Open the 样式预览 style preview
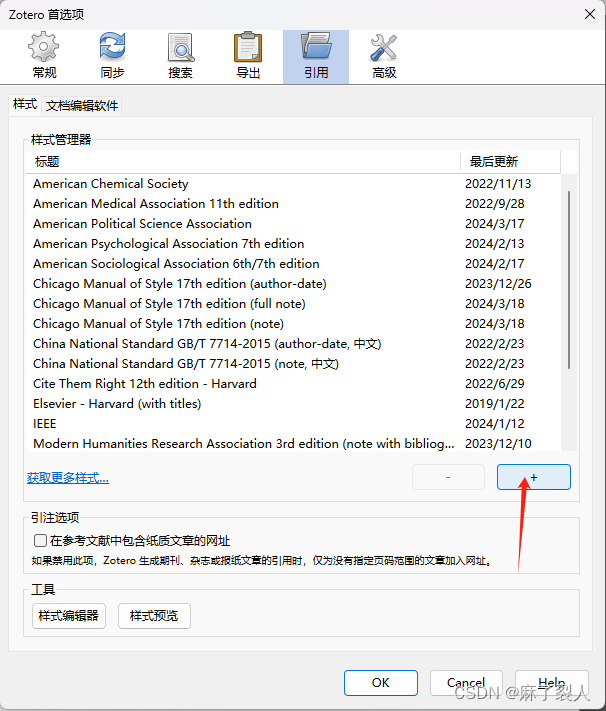The width and height of the screenshot is (606, 711). (154, 616)
